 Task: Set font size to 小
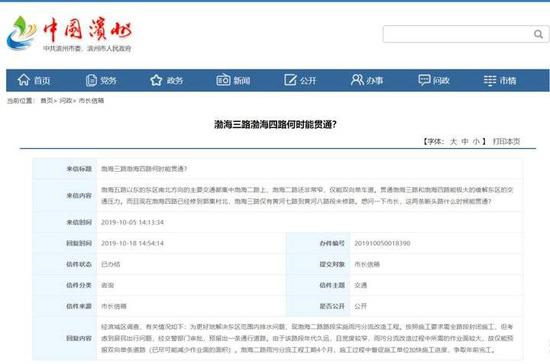(x=476, y=141)
